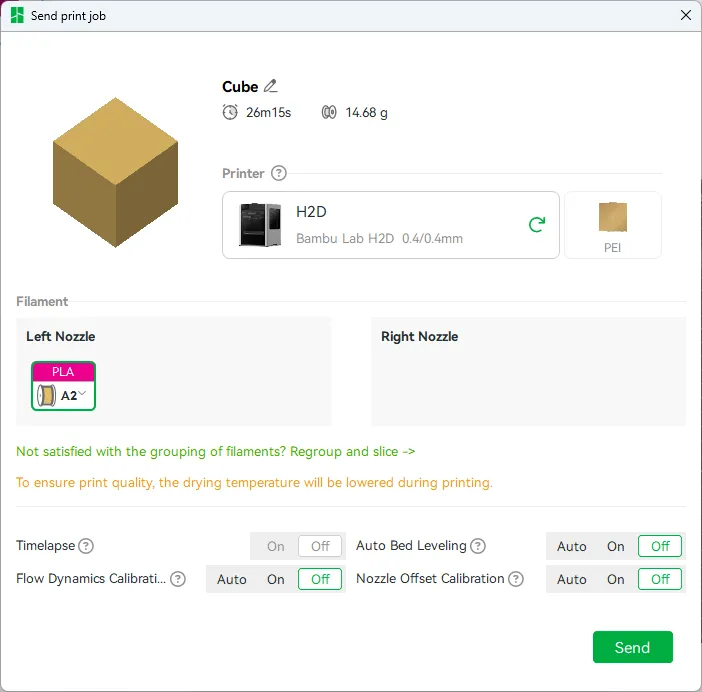The image size is (702, 692).
Task: Click the Flow Dynamics Calibration help icon
Action: coord(178,579)
